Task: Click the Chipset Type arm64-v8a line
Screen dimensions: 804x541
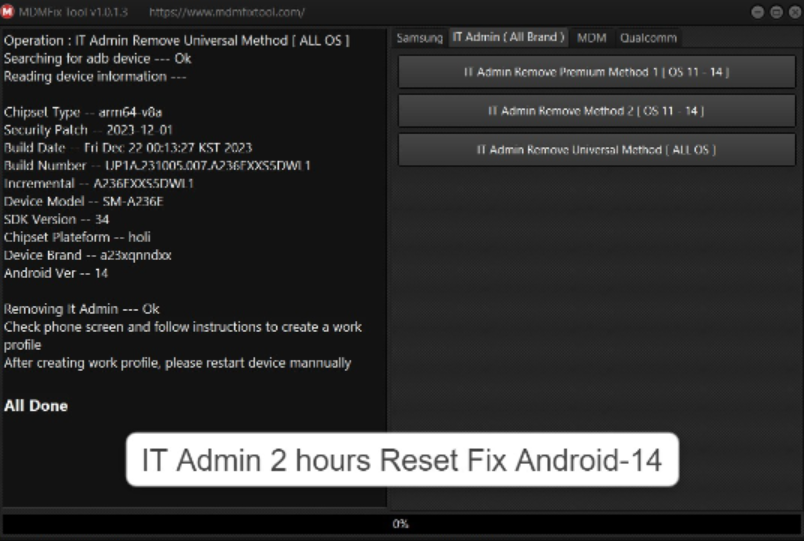Action: coord(83,112)
